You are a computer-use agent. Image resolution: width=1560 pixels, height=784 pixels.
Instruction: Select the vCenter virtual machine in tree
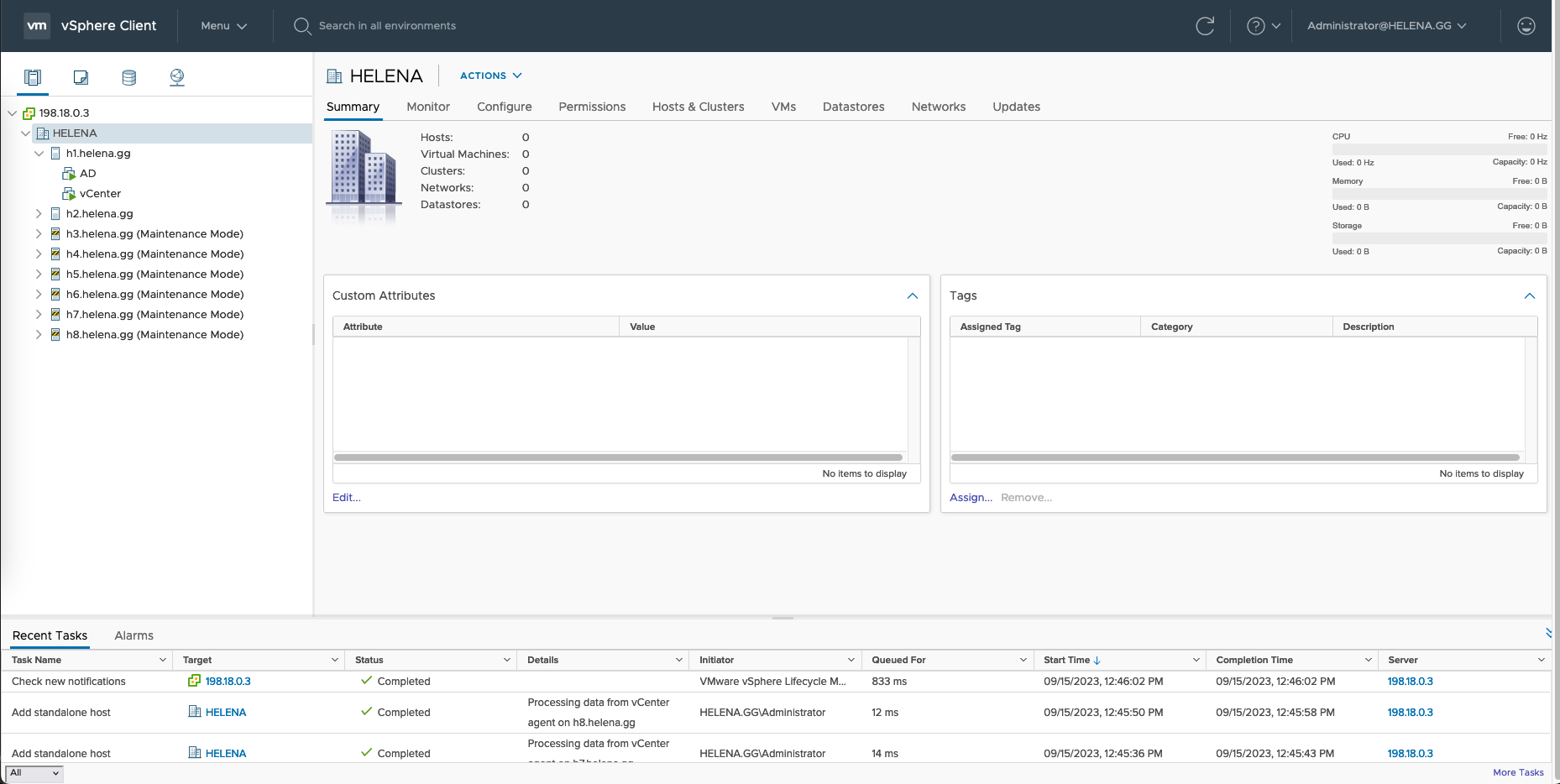coord(100,194)
